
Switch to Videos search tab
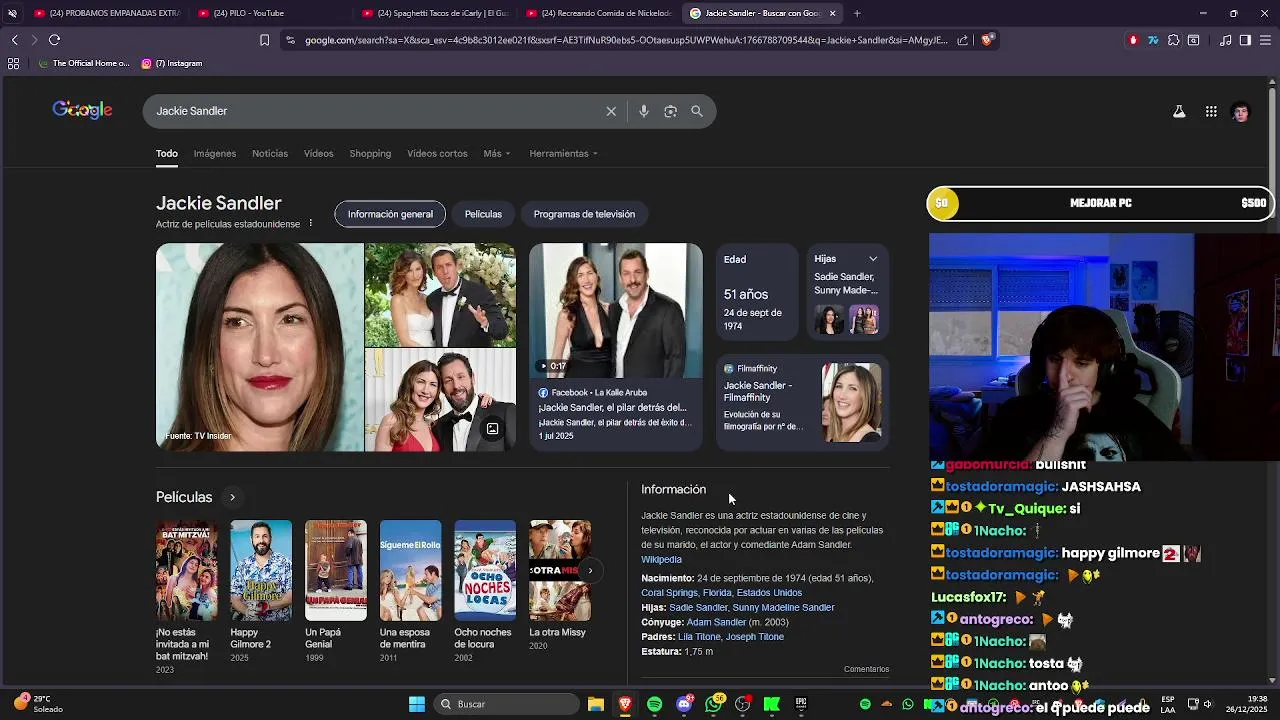[318, 153]
